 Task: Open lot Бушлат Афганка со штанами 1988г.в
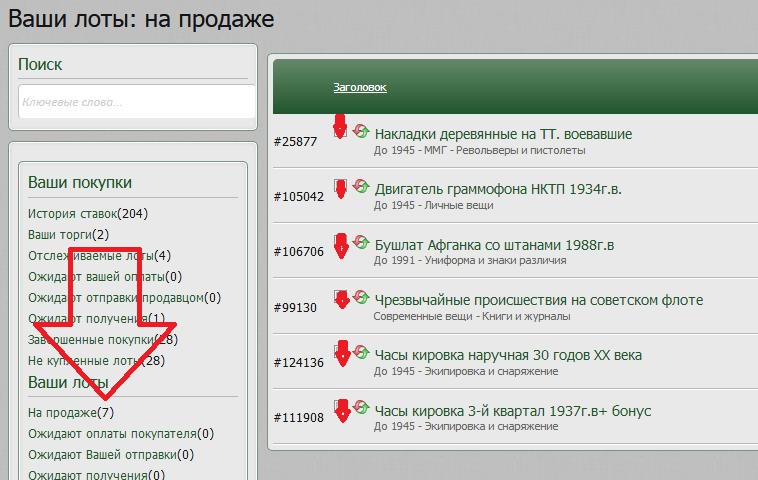pos(494,245)
